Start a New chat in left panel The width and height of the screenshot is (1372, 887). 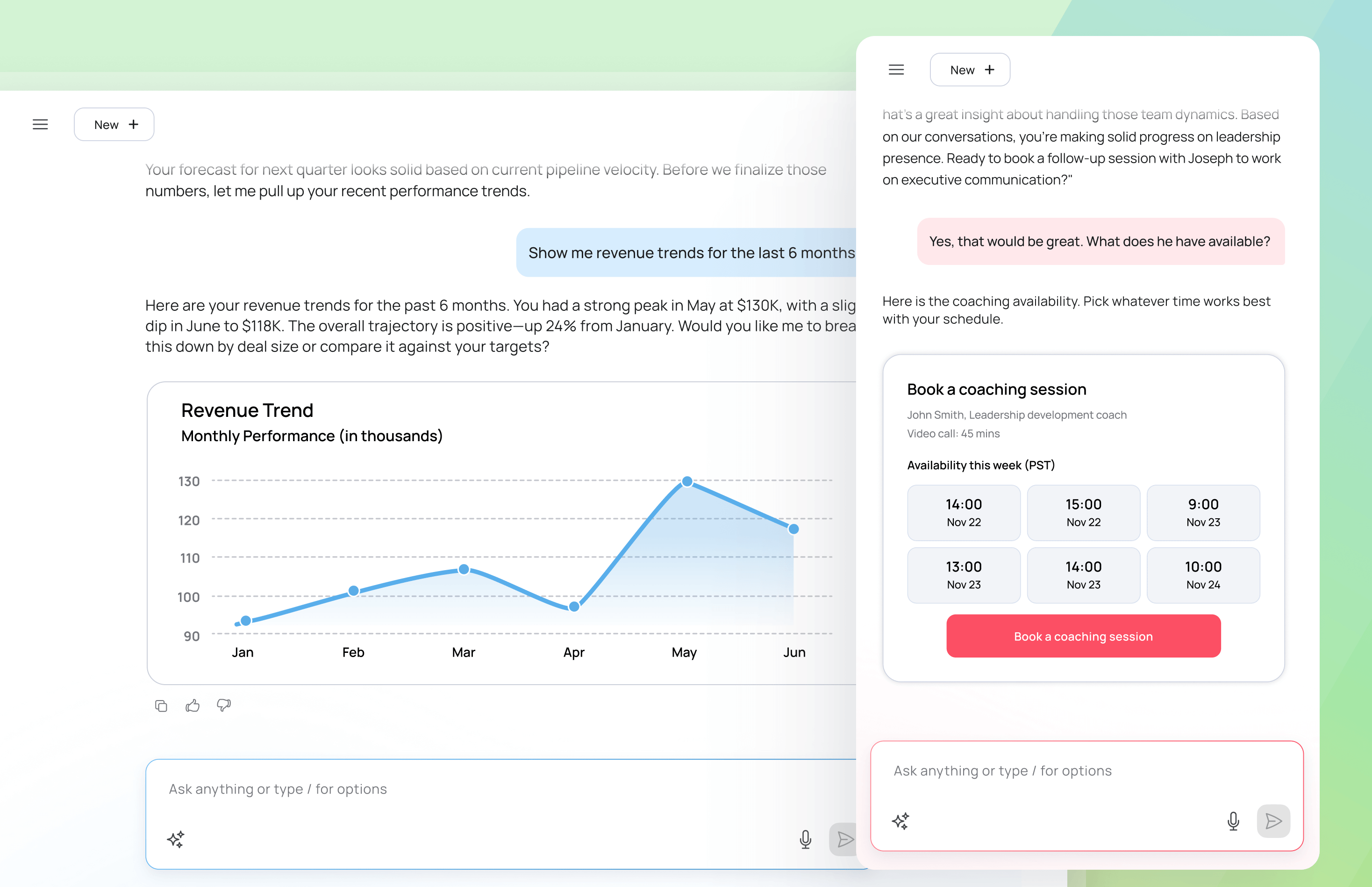click(114, 124)
